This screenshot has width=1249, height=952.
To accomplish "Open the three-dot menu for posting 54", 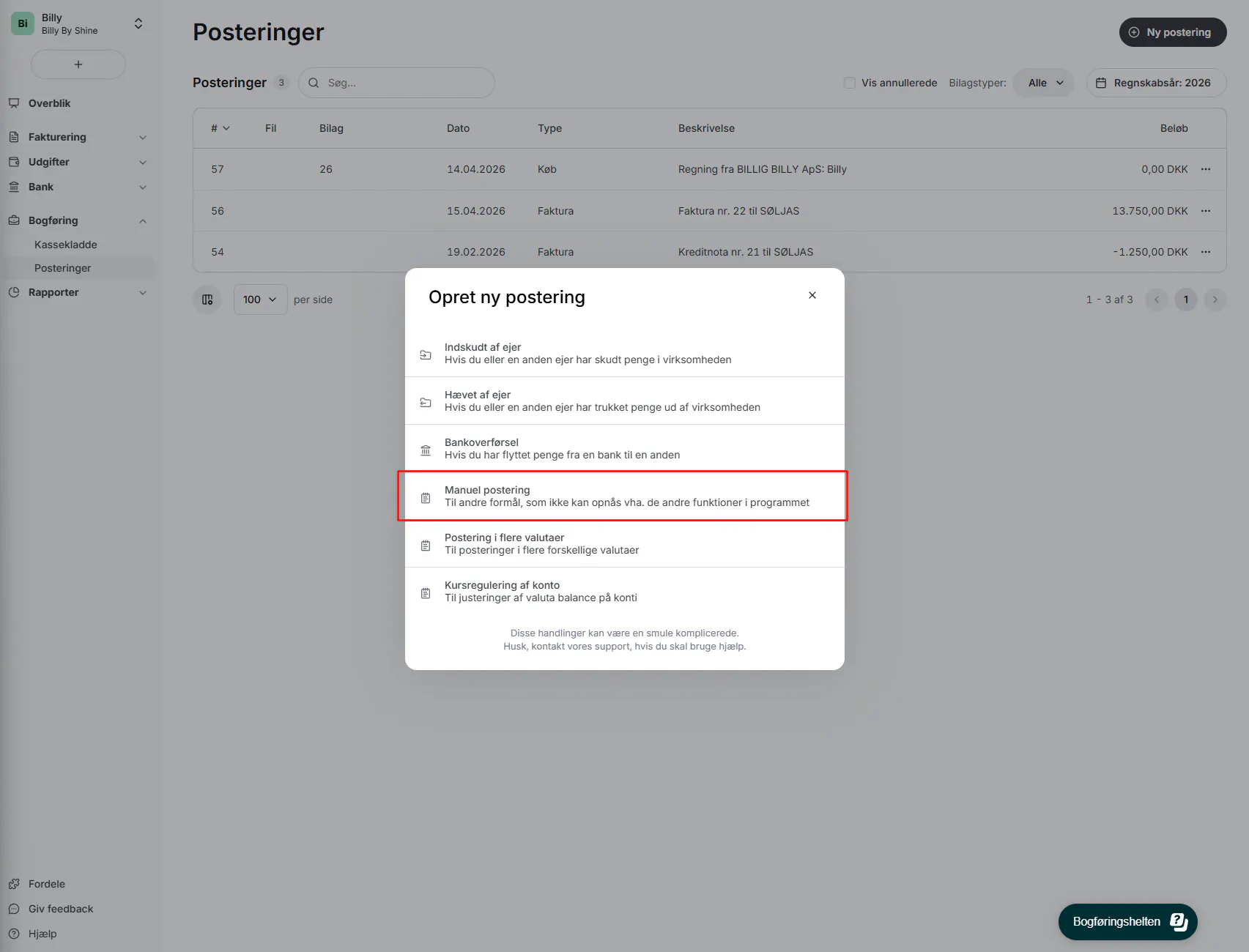I will pos(1205,252).
